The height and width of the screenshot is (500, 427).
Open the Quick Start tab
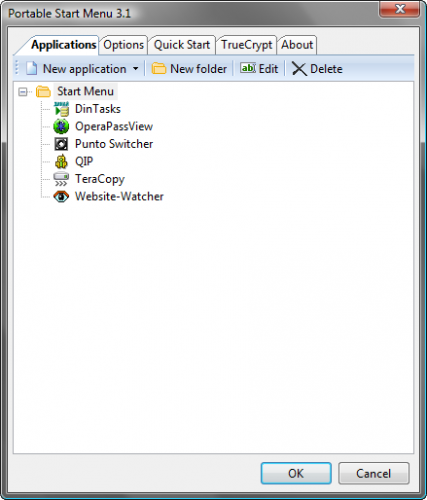coord(182,45)
